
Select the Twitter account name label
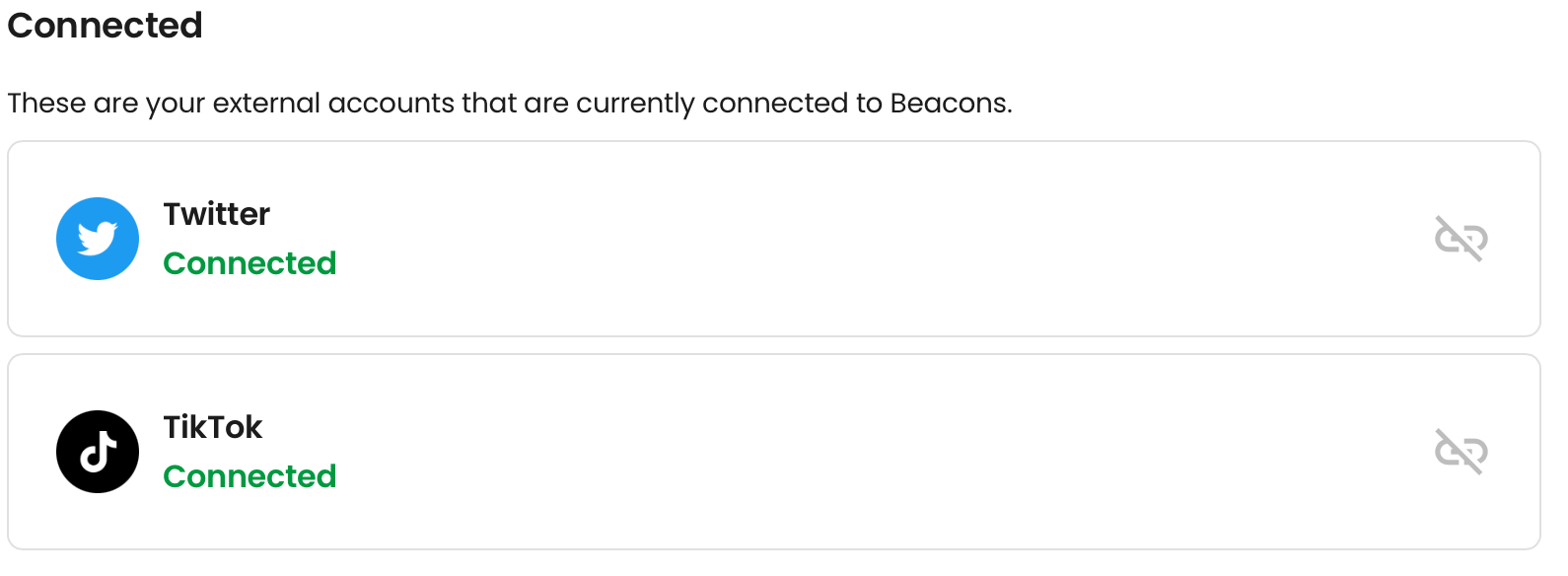216,214
